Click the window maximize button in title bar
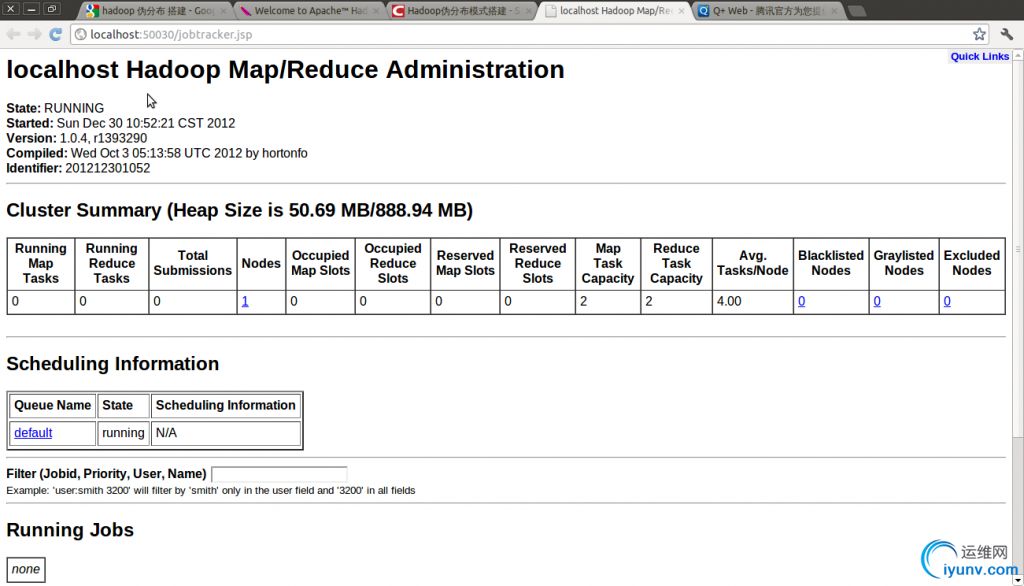This screenshot has width=1024, height=586. point(52,9)
